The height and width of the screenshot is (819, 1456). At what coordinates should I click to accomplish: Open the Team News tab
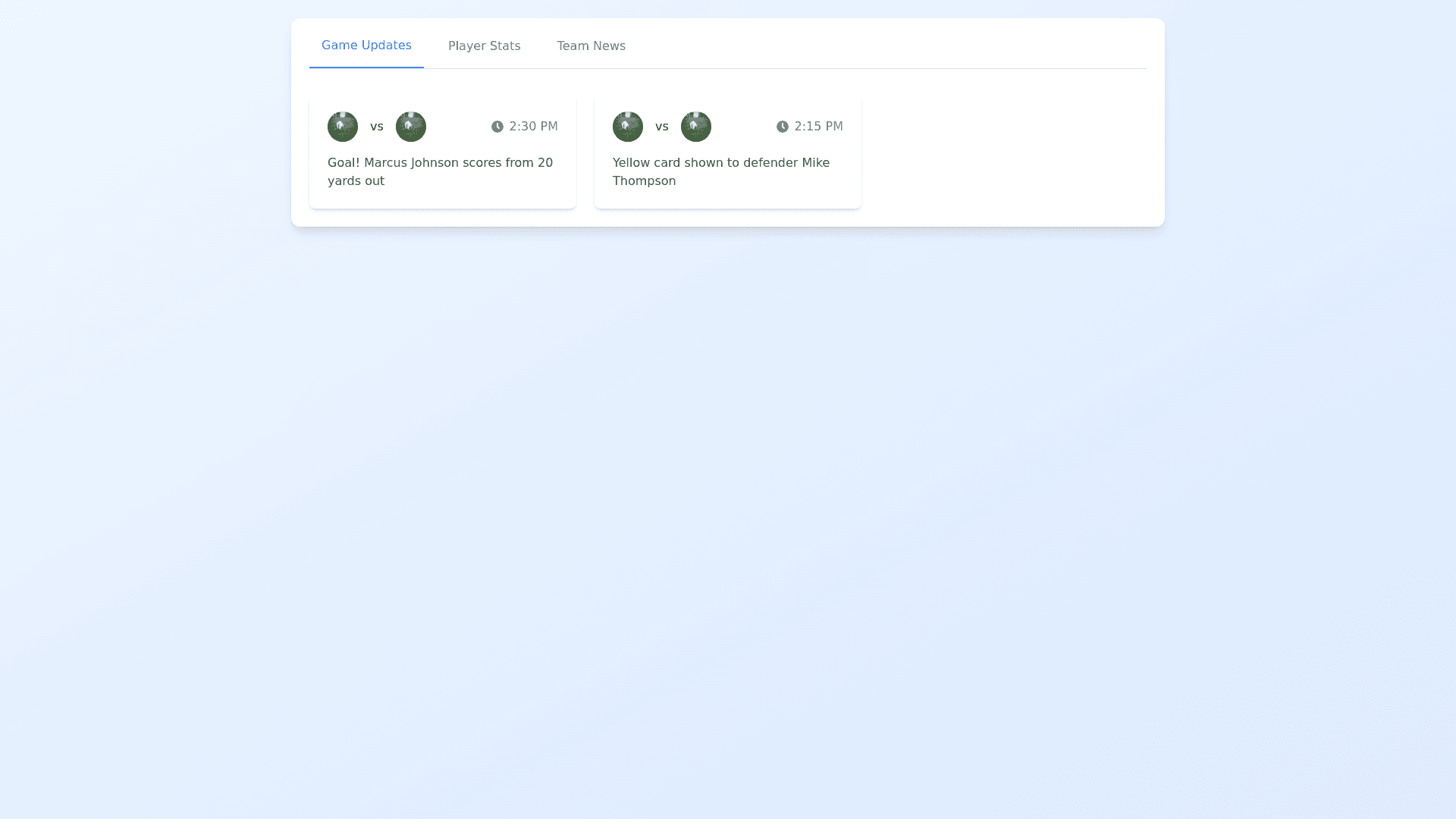tap(591, 46)
